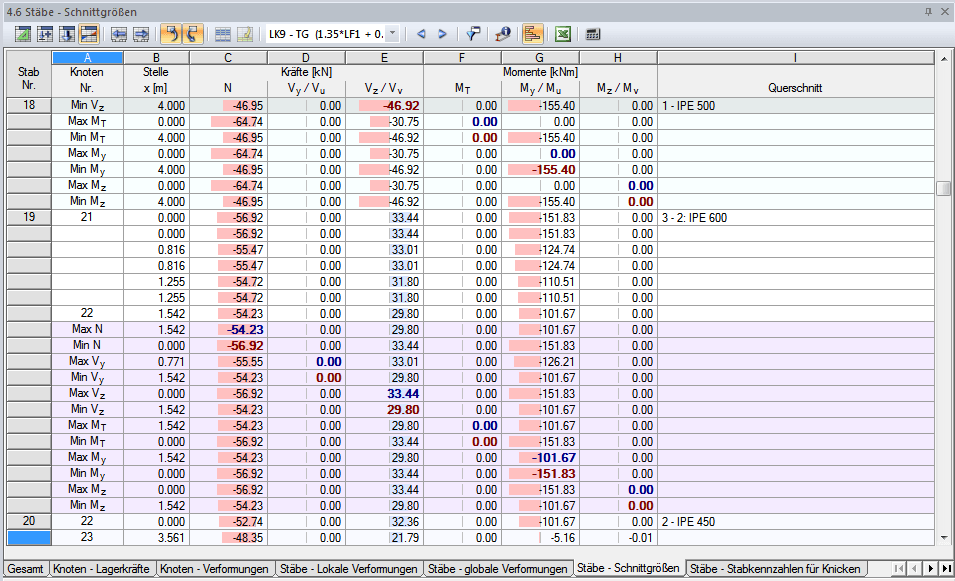Click the member info icon

(502, 34)
